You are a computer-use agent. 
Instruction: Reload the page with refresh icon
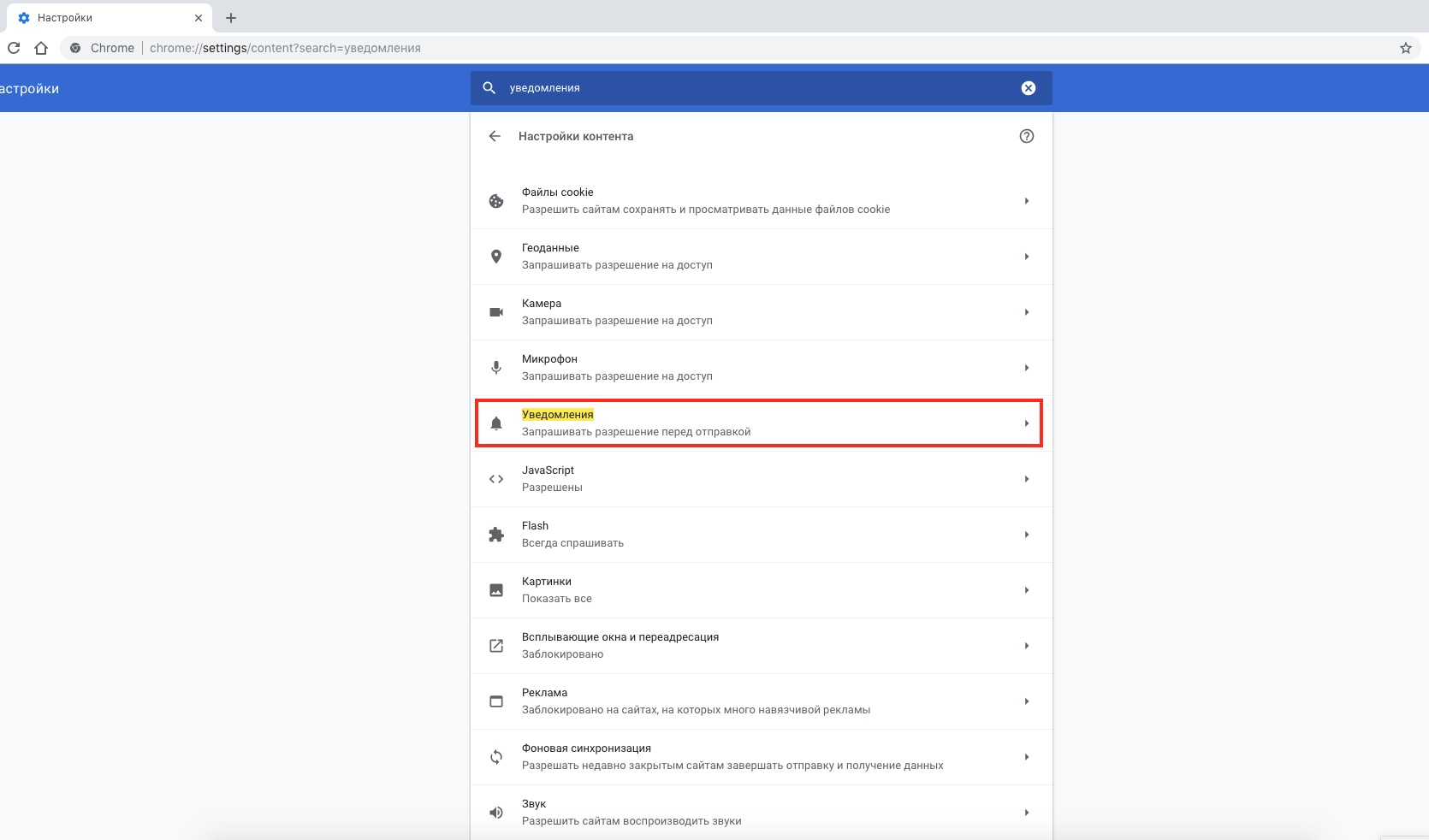click(14, 48)
